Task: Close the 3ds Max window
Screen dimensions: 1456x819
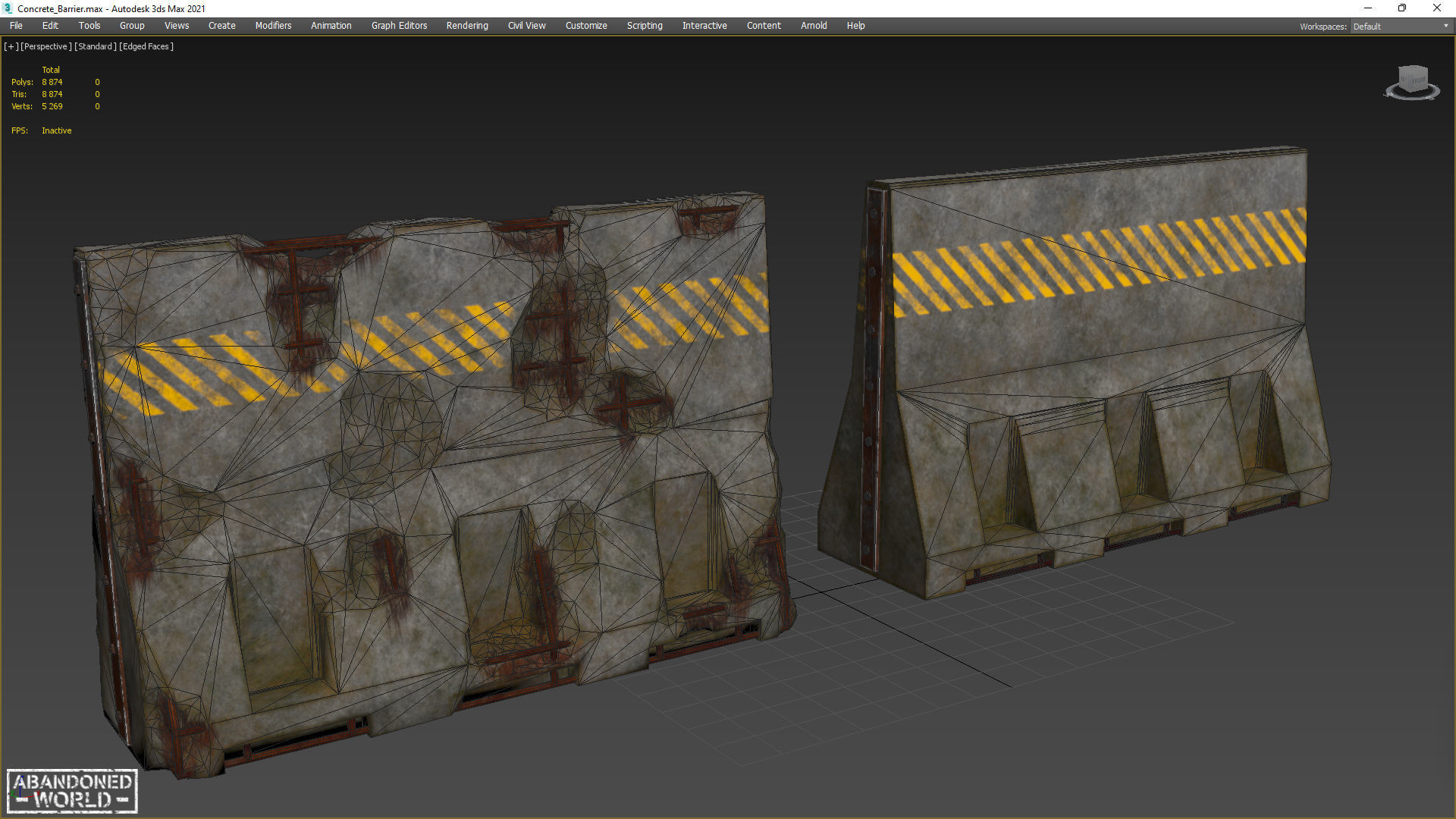Action: pos(1437,8)
